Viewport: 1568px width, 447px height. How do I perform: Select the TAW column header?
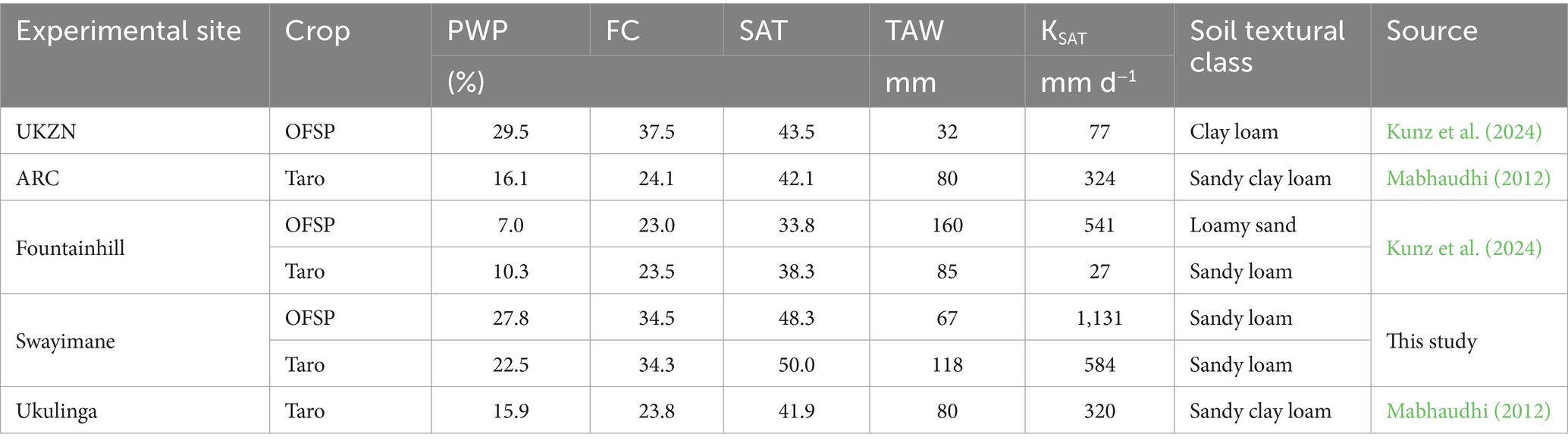914,31
